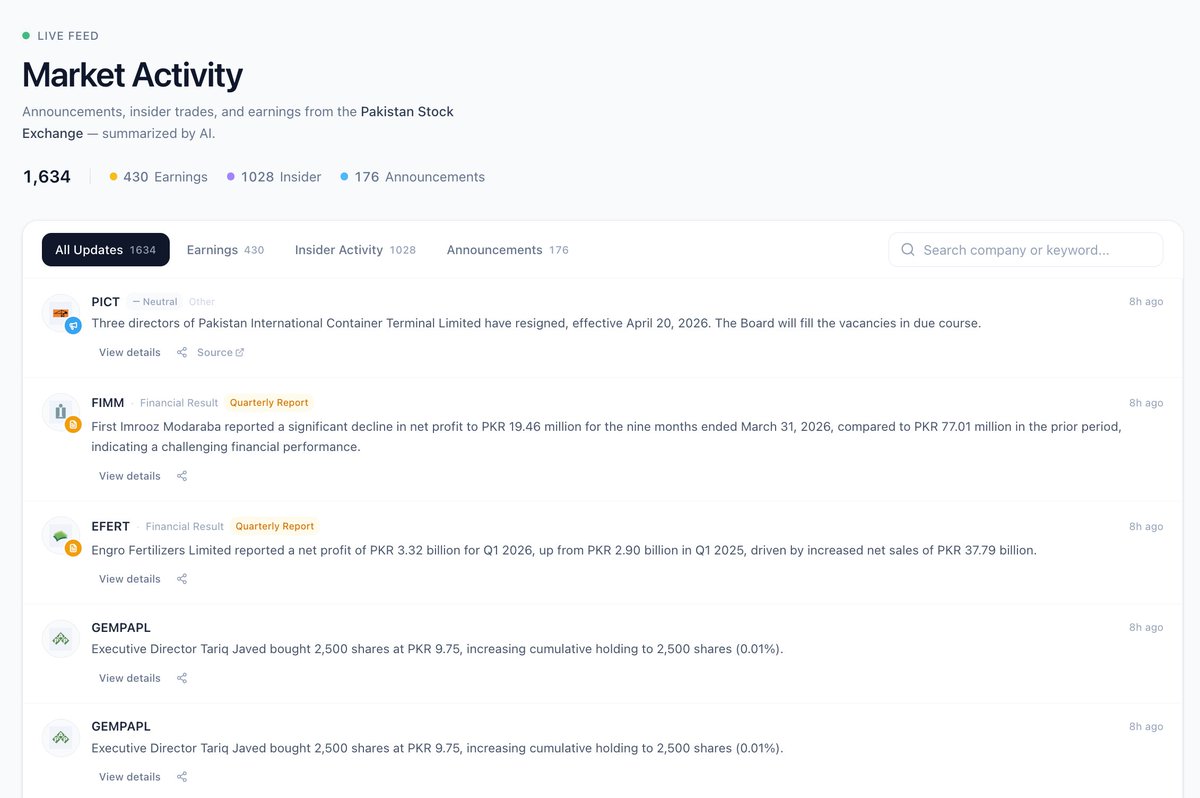Share the second GEMPAPL insider trade

point(182,777)
